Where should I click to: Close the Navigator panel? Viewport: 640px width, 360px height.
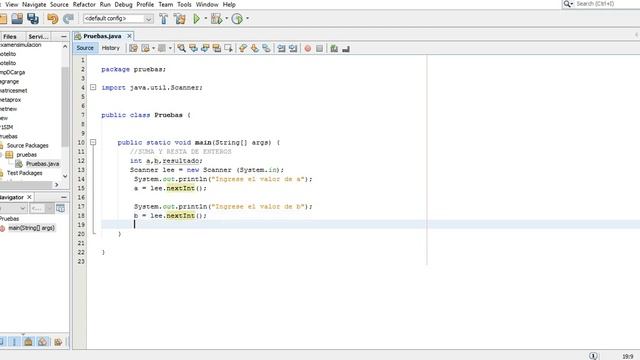(29, 197)
